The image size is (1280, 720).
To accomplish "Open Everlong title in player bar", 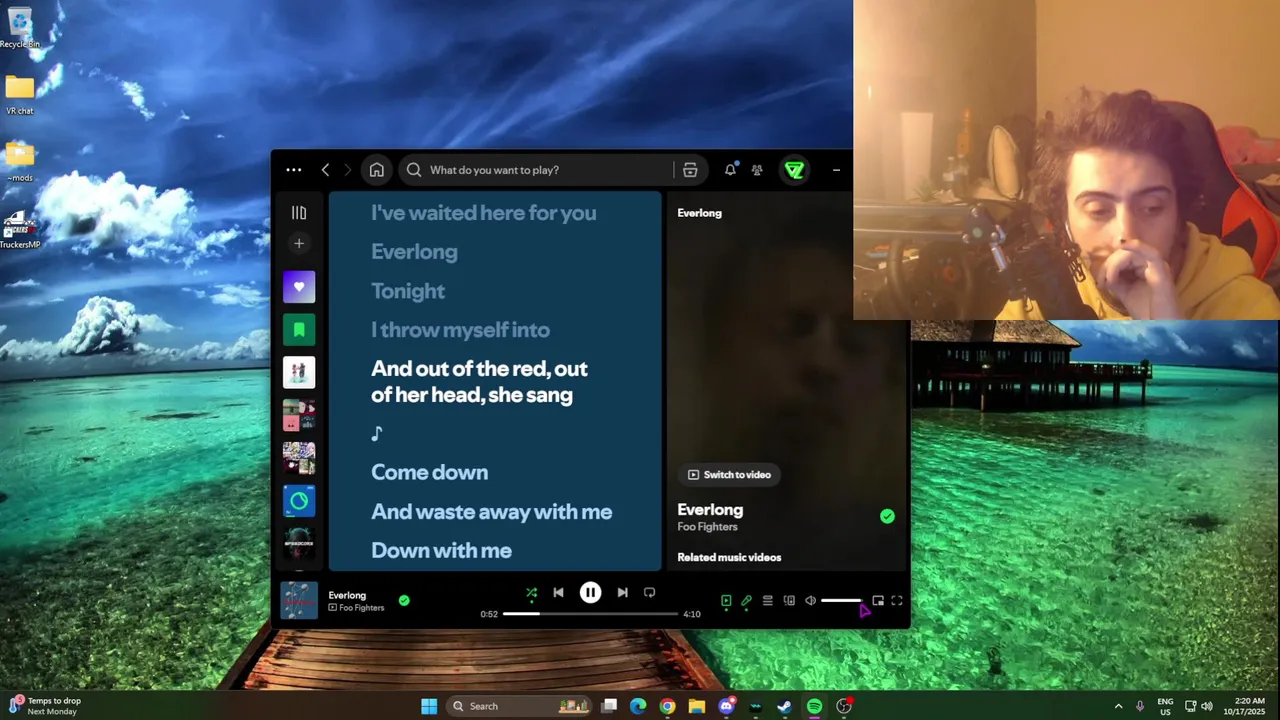I will pyautogui.click(x=347, y=595).
